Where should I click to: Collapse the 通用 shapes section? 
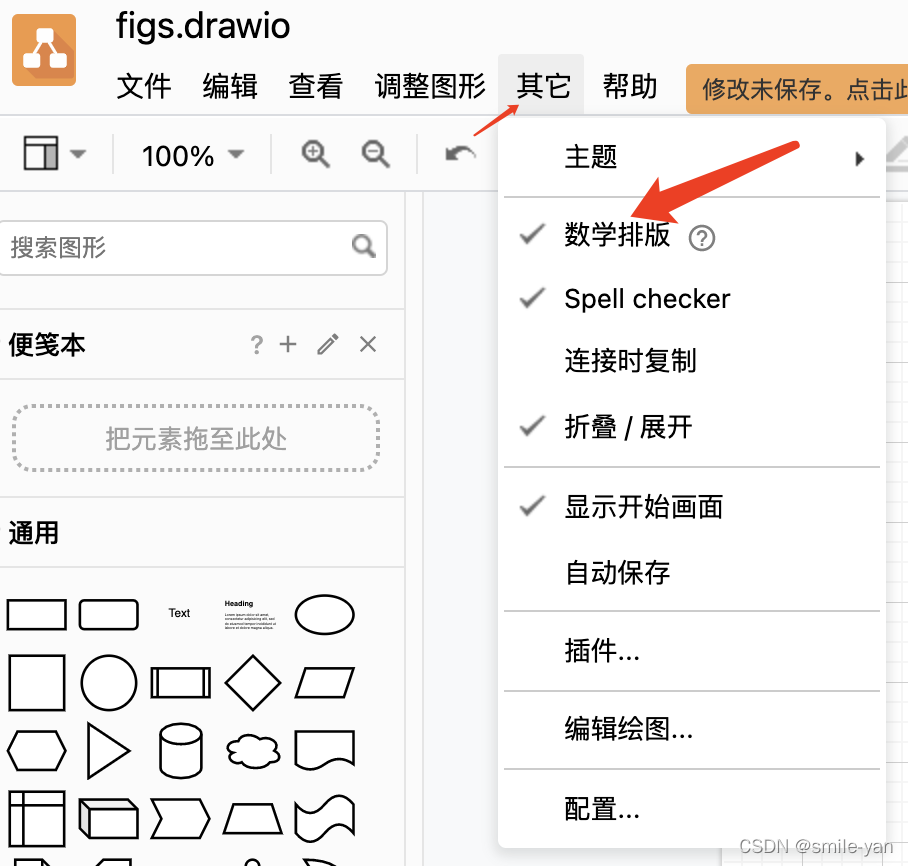coord(34,532)
